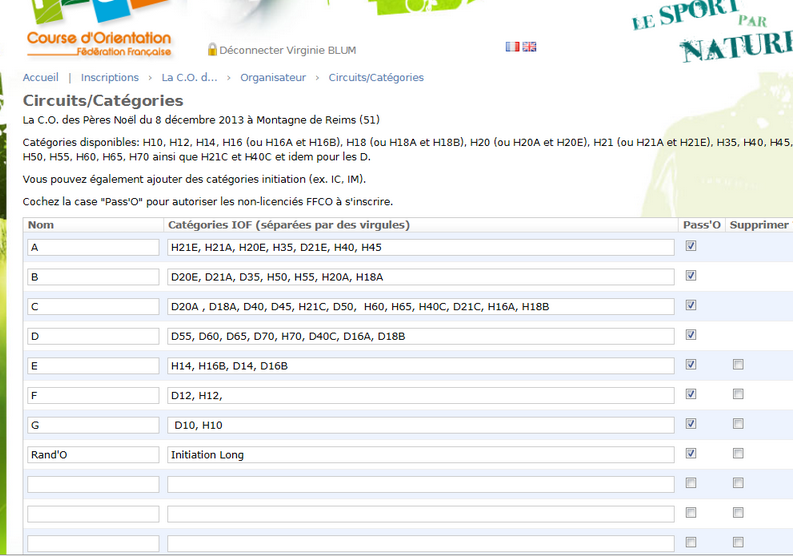Log out via Déconnecter Virginie BLUM link
Screen dimensions: 793x556
pos(288,50)
